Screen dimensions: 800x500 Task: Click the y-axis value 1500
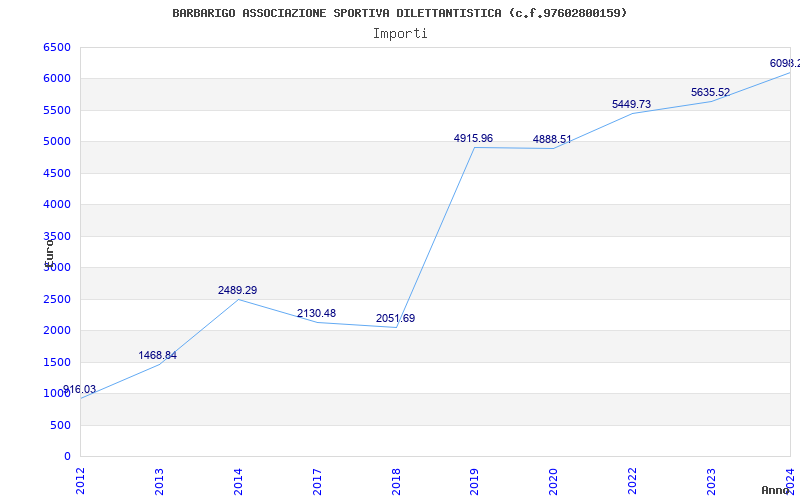57,362
